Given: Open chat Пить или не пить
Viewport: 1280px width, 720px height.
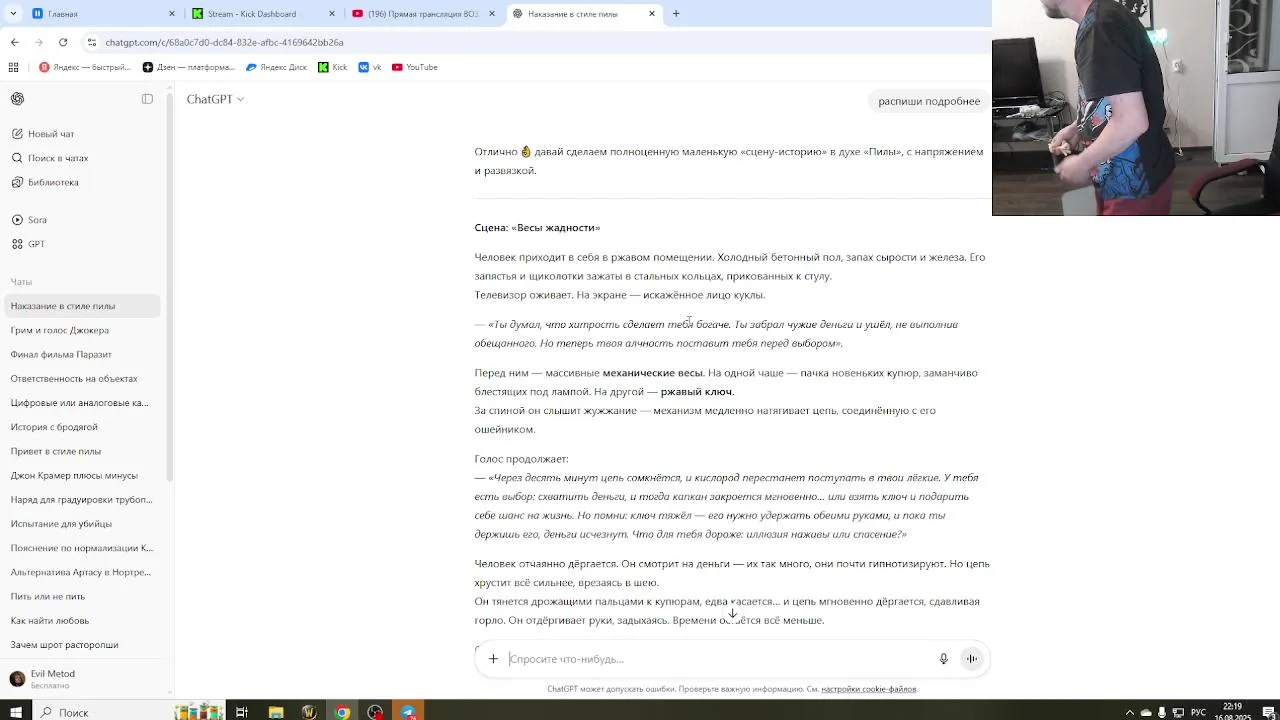Looking at the screenshot, I should point(82,596).
